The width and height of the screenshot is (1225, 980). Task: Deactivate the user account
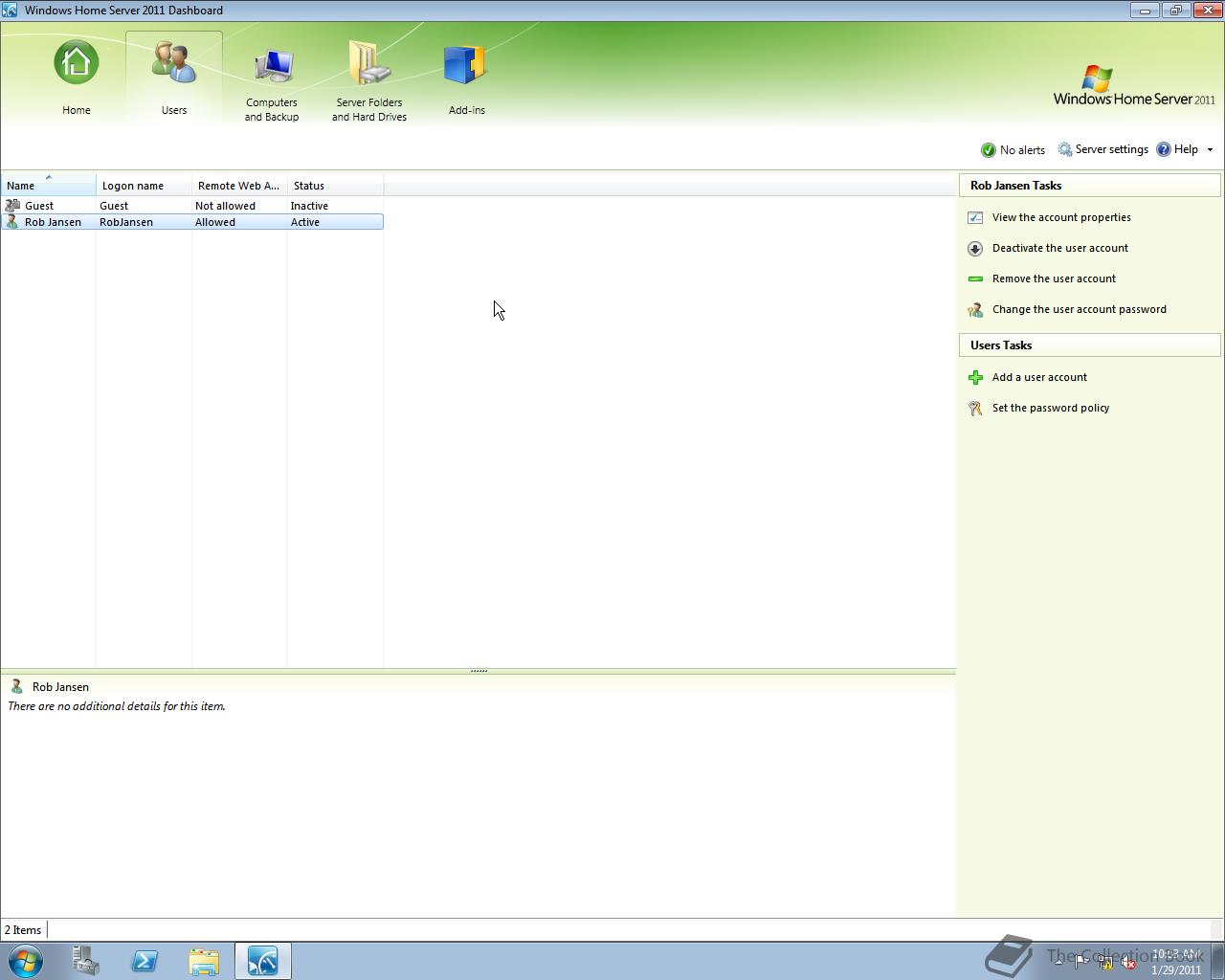[1060, 248]
